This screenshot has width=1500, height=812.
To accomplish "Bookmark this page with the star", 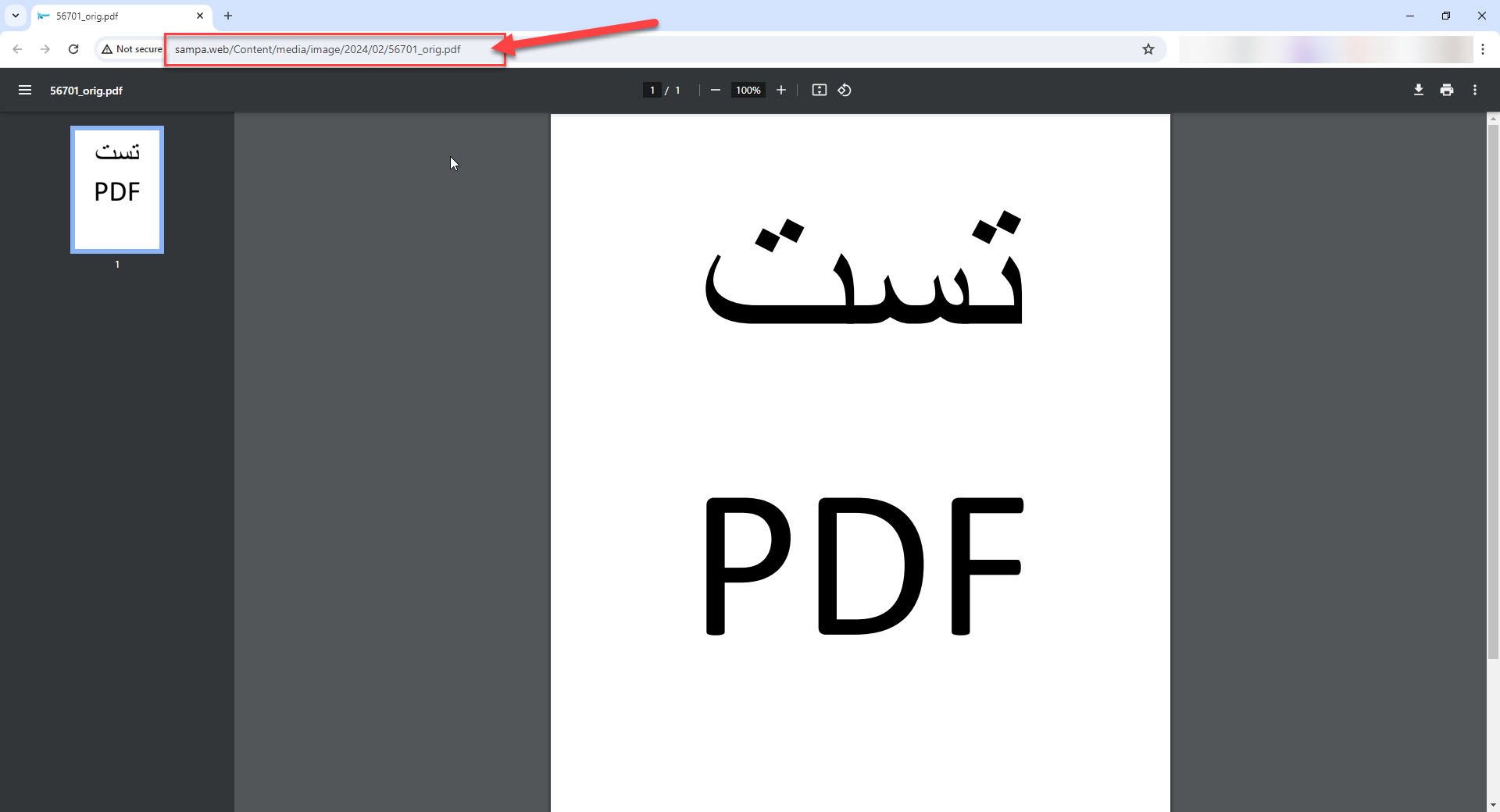I will click(1148, 49).
